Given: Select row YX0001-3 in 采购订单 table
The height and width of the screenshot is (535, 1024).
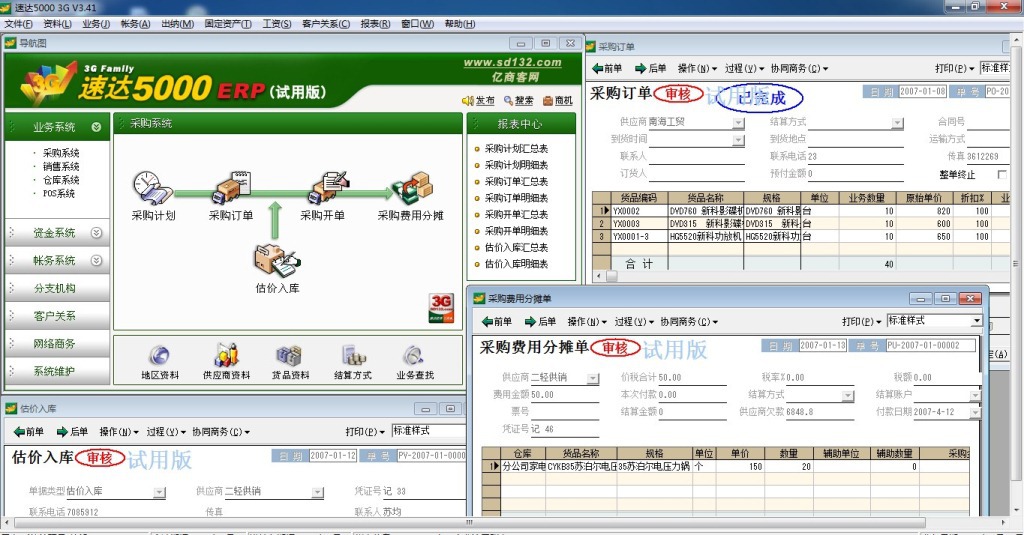Looking at the screenshot, I should [801, 236].
